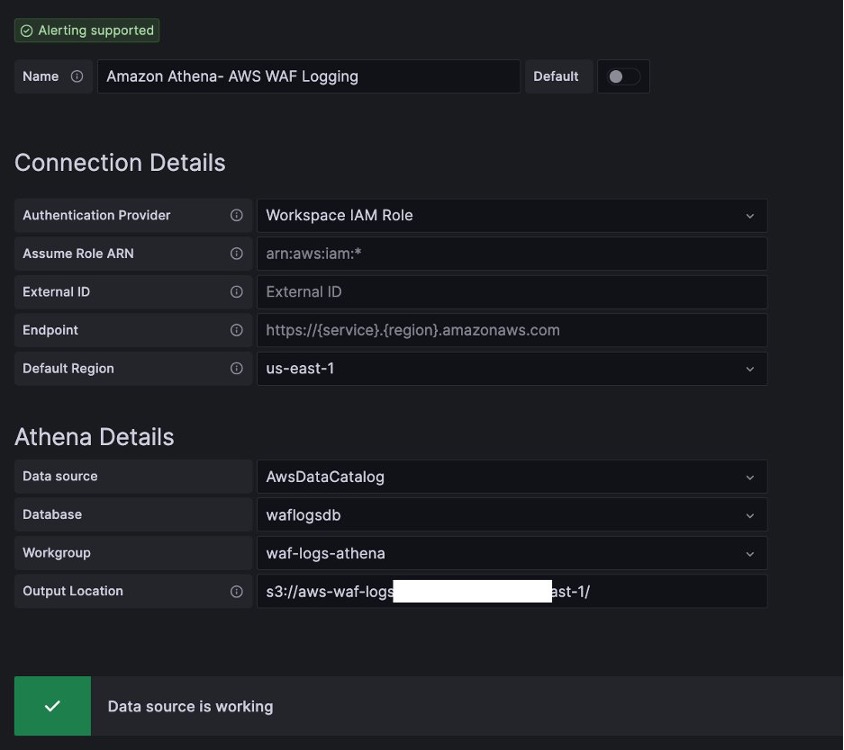Screen dimensions: 844x750
Task: Click the Workgroup label
Action: click(x=57, y=553)
